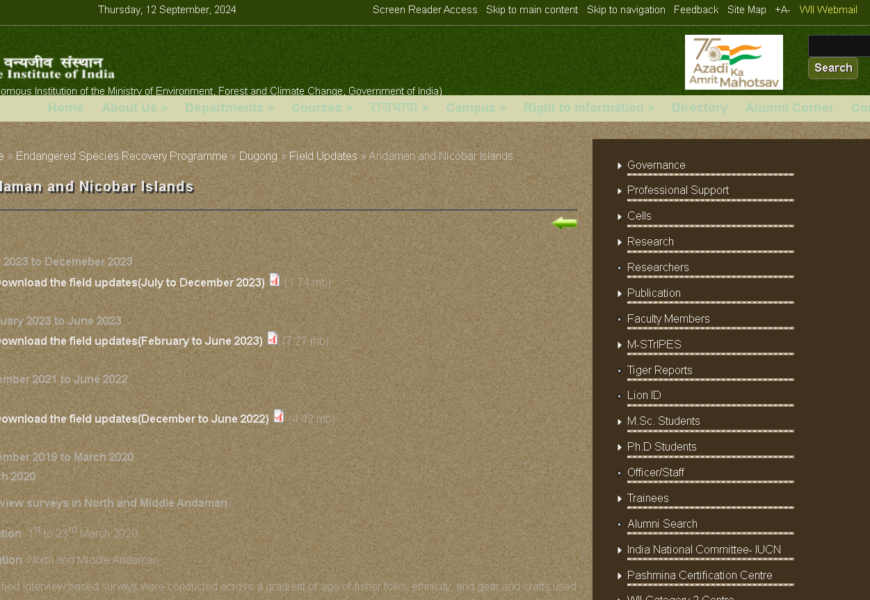Viewport: 870px width, 600px height.
Task: Open Researchers sidebar link
Action: [x=657, y=267]
